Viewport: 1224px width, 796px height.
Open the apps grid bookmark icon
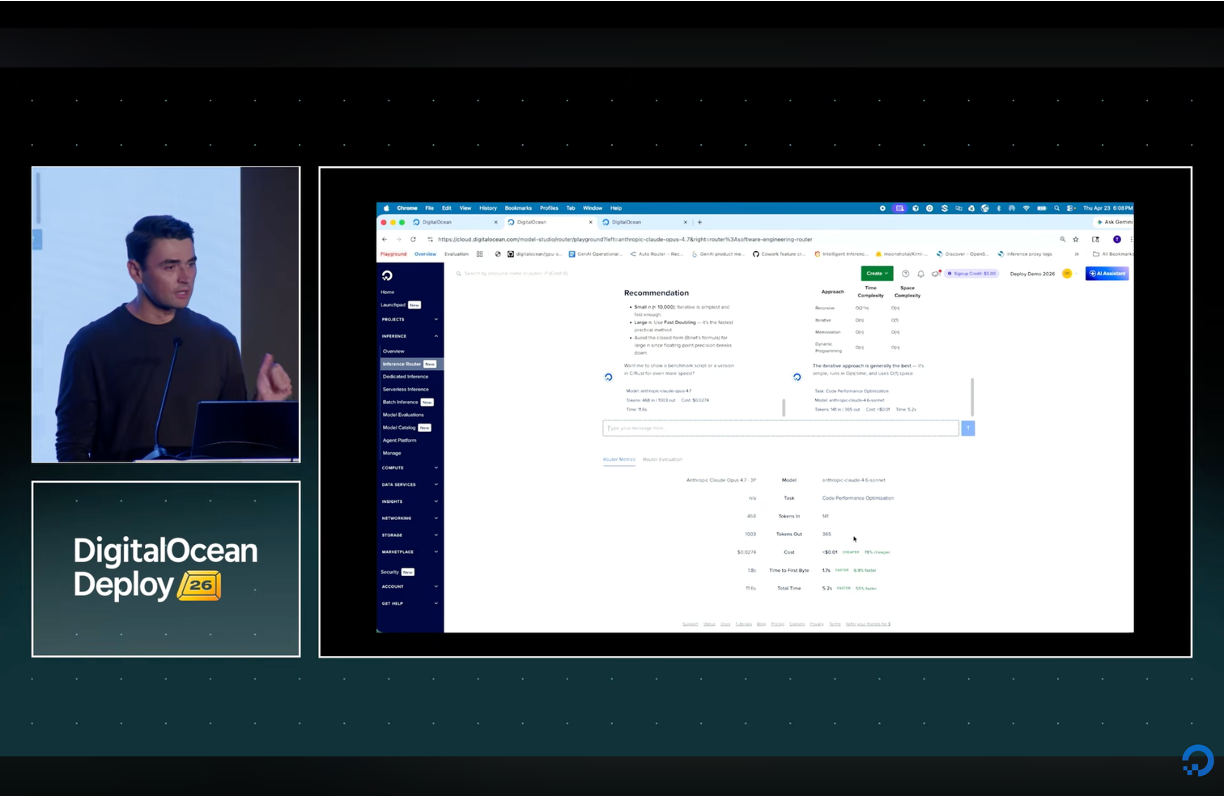tap(480, 254)
